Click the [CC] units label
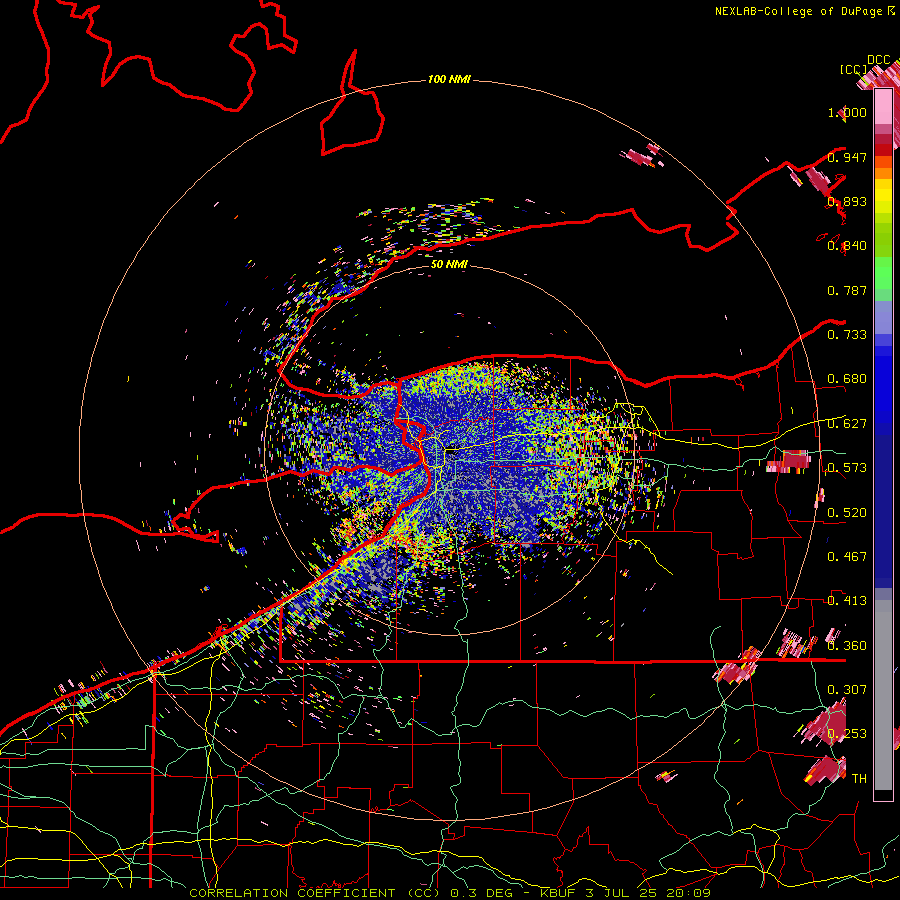The width and height of the screenshot is (900, 900). tap(854, 69)
